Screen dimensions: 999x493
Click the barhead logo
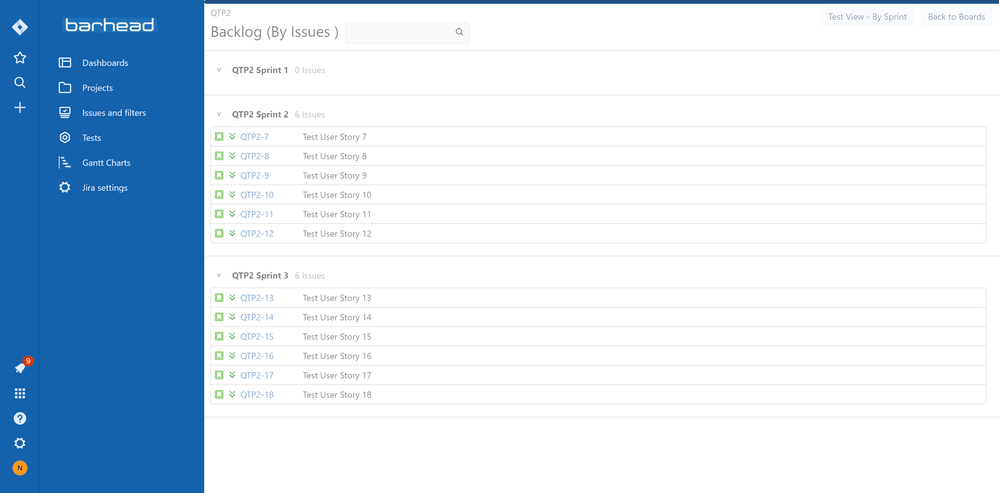(x=110, y=25)
